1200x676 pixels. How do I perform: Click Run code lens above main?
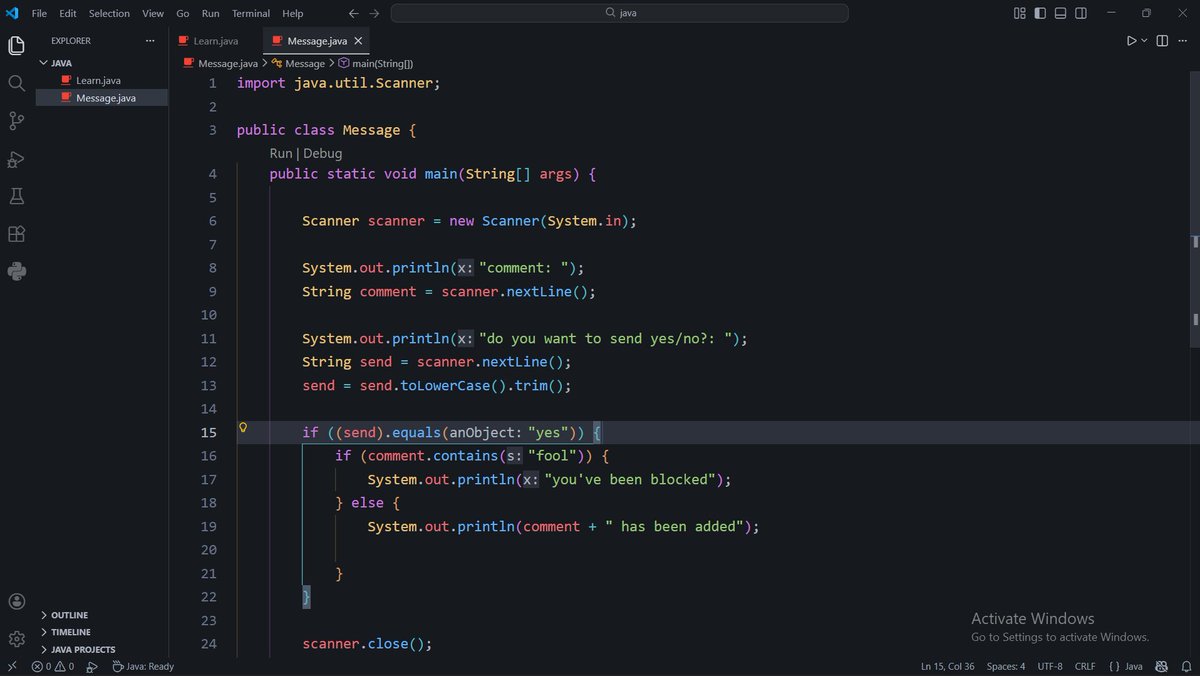coord(281,153)
